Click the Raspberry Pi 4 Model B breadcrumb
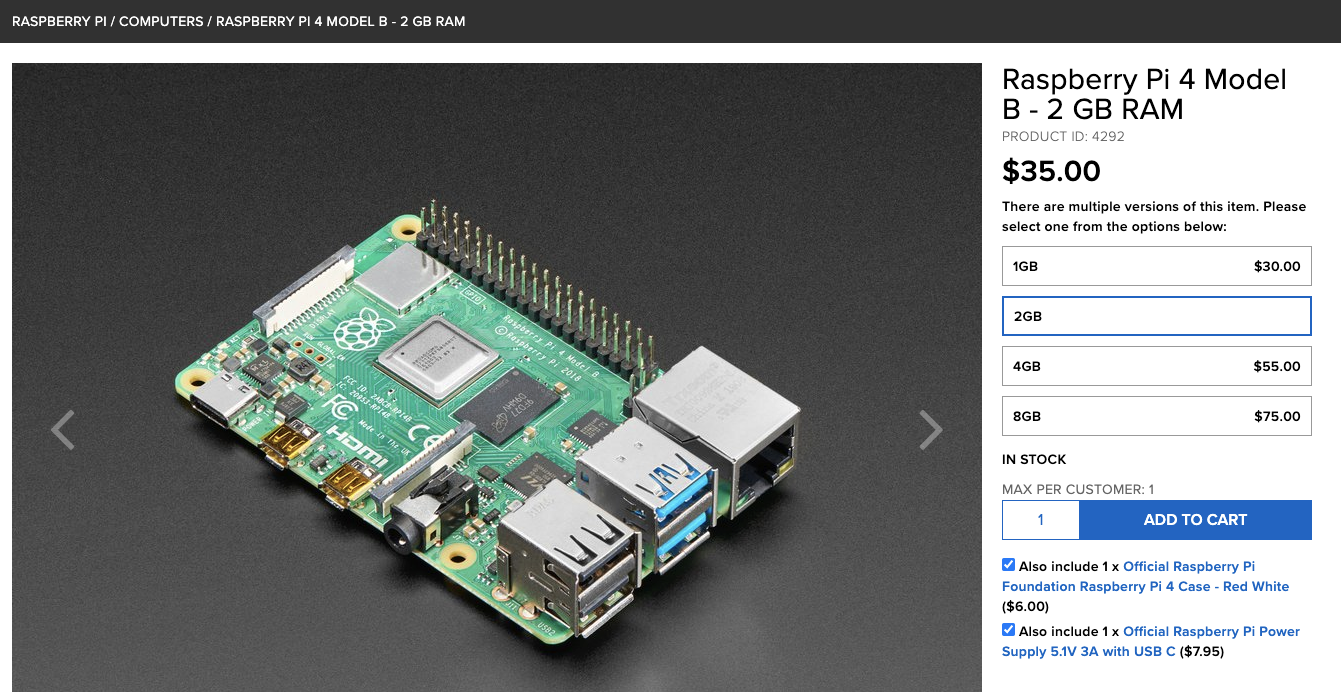The width and height of the screenshot is (1341, 692). 341,21
